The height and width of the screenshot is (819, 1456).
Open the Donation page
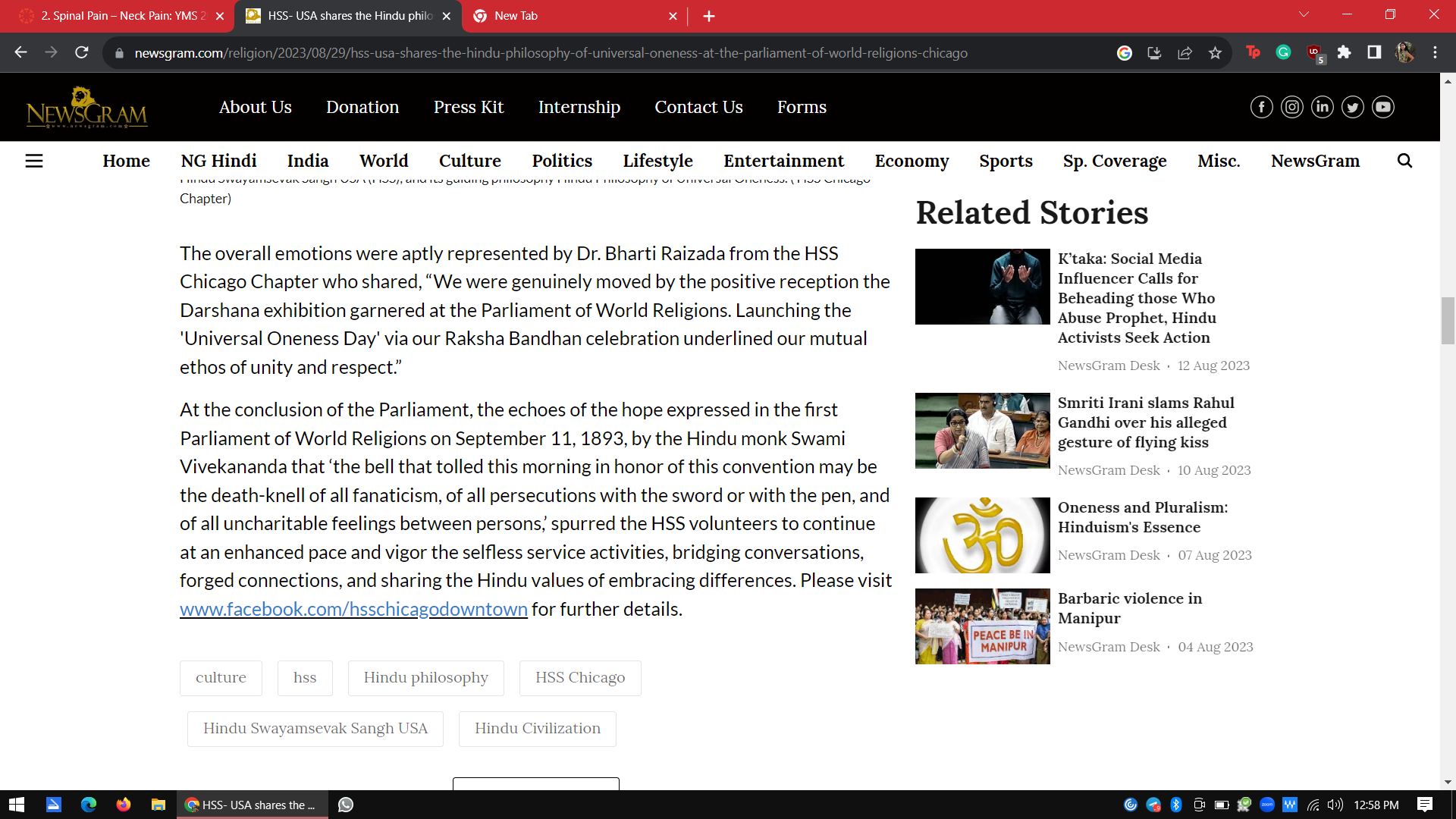click(362, 107)
